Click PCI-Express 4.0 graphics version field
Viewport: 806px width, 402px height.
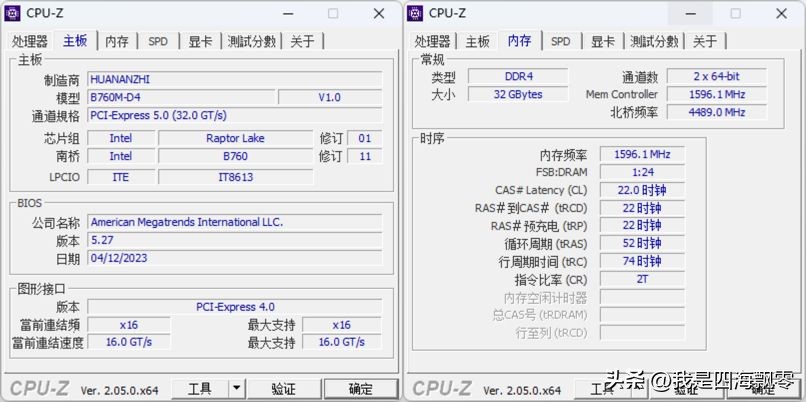(235, 307)
